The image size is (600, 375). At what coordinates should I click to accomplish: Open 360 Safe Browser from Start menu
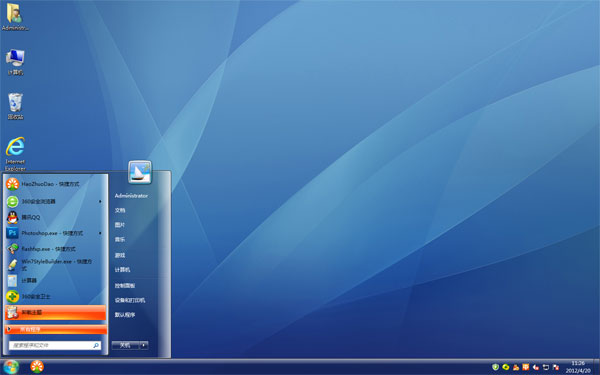point(55,201)
